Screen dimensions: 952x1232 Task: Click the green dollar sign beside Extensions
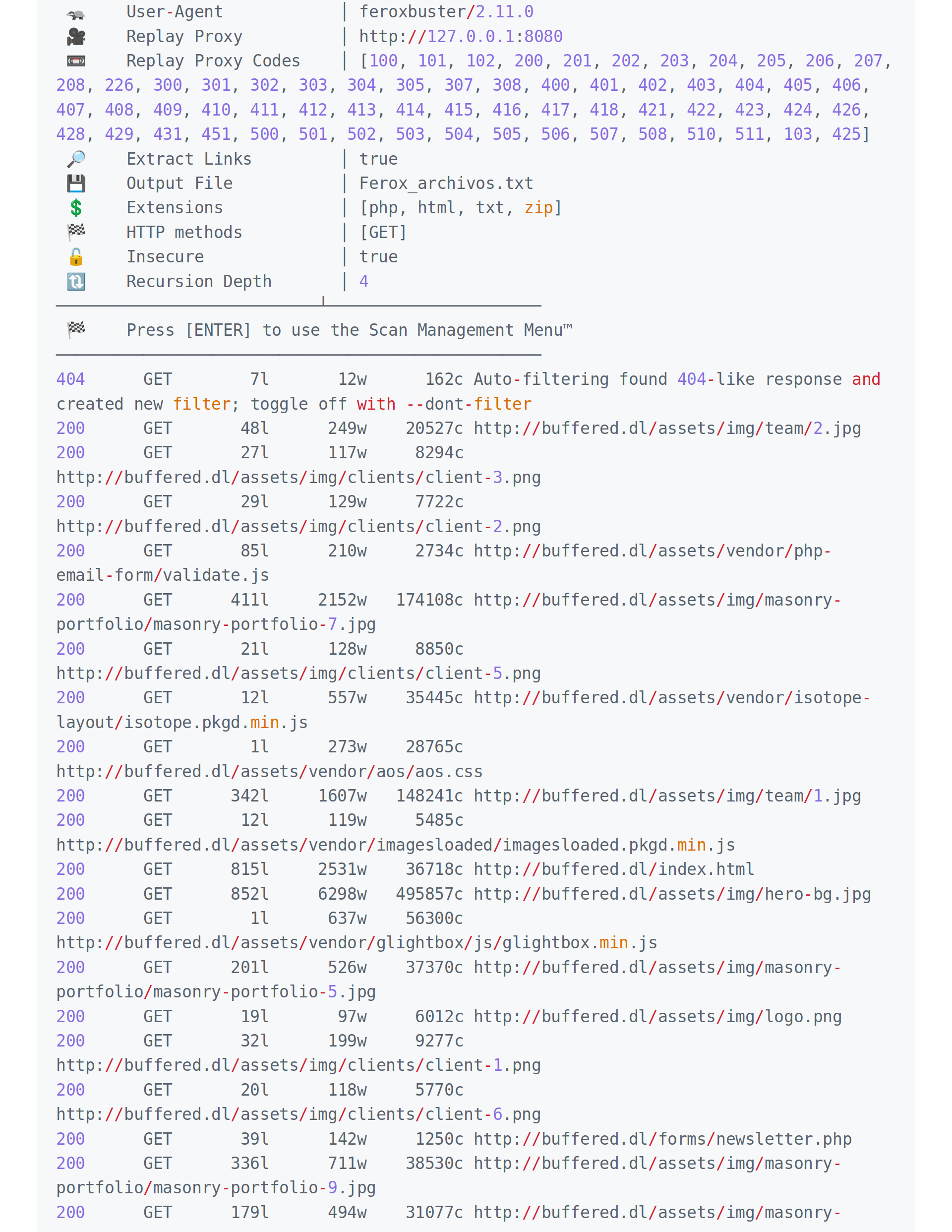[x=75, y=208]
